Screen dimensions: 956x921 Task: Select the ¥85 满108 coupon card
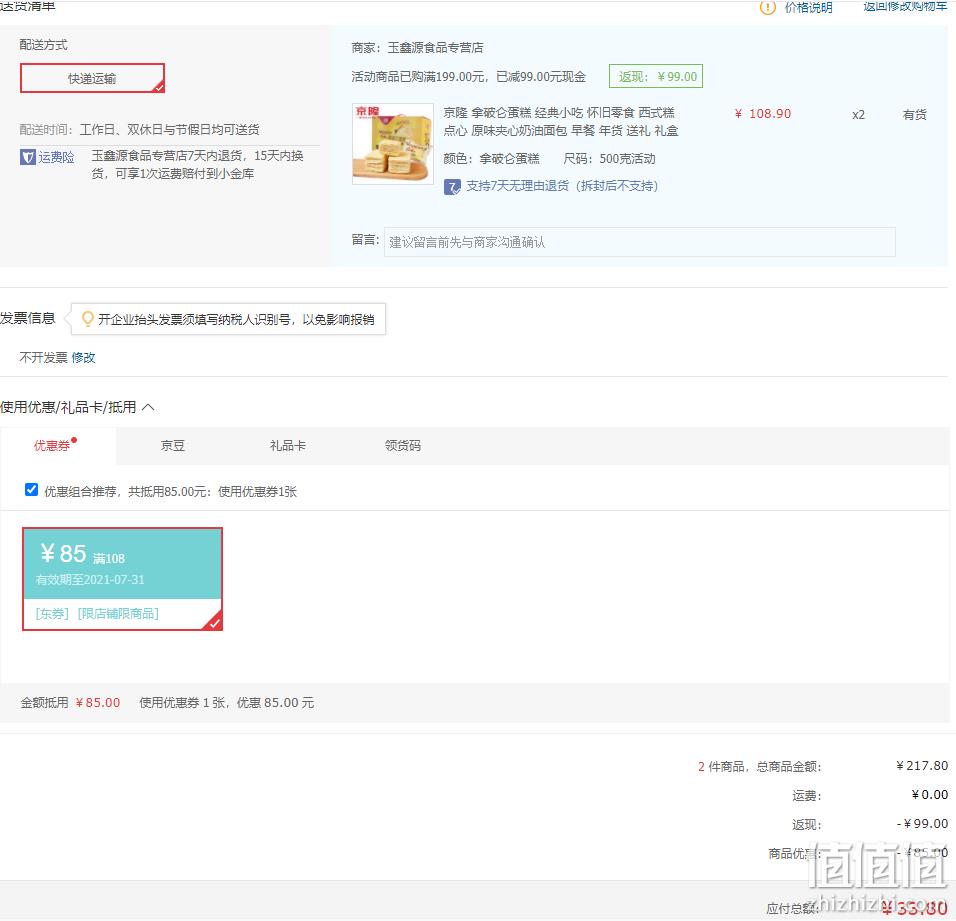tap(123, 578)
